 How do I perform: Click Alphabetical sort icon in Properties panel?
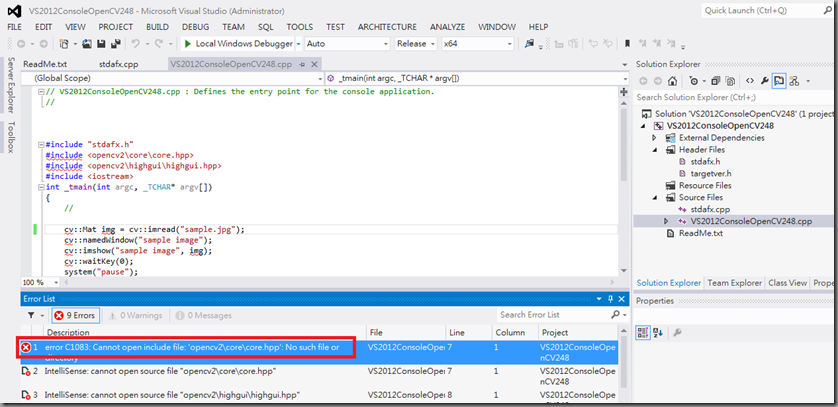(x=658, y=333)
